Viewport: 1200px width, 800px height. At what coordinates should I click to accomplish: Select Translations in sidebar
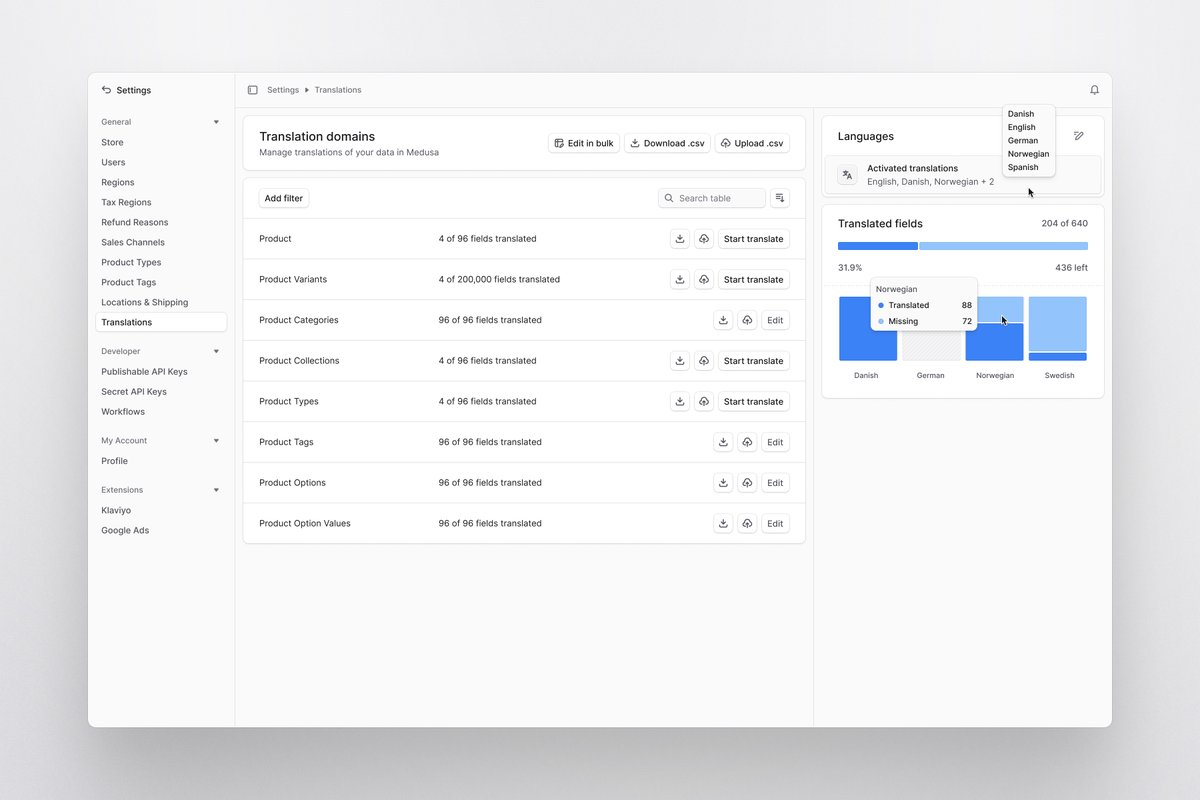(x=161, y=322)
